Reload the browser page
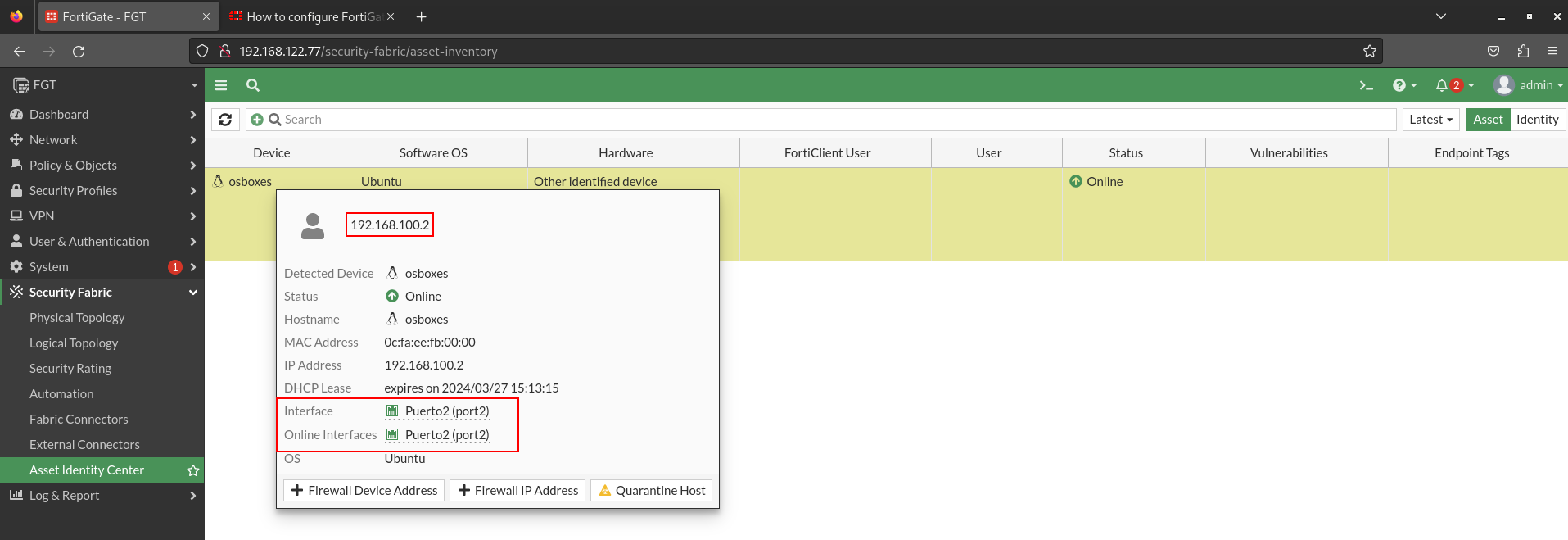Viewport: 1568px width, 540px height. [x=79, y=52]
